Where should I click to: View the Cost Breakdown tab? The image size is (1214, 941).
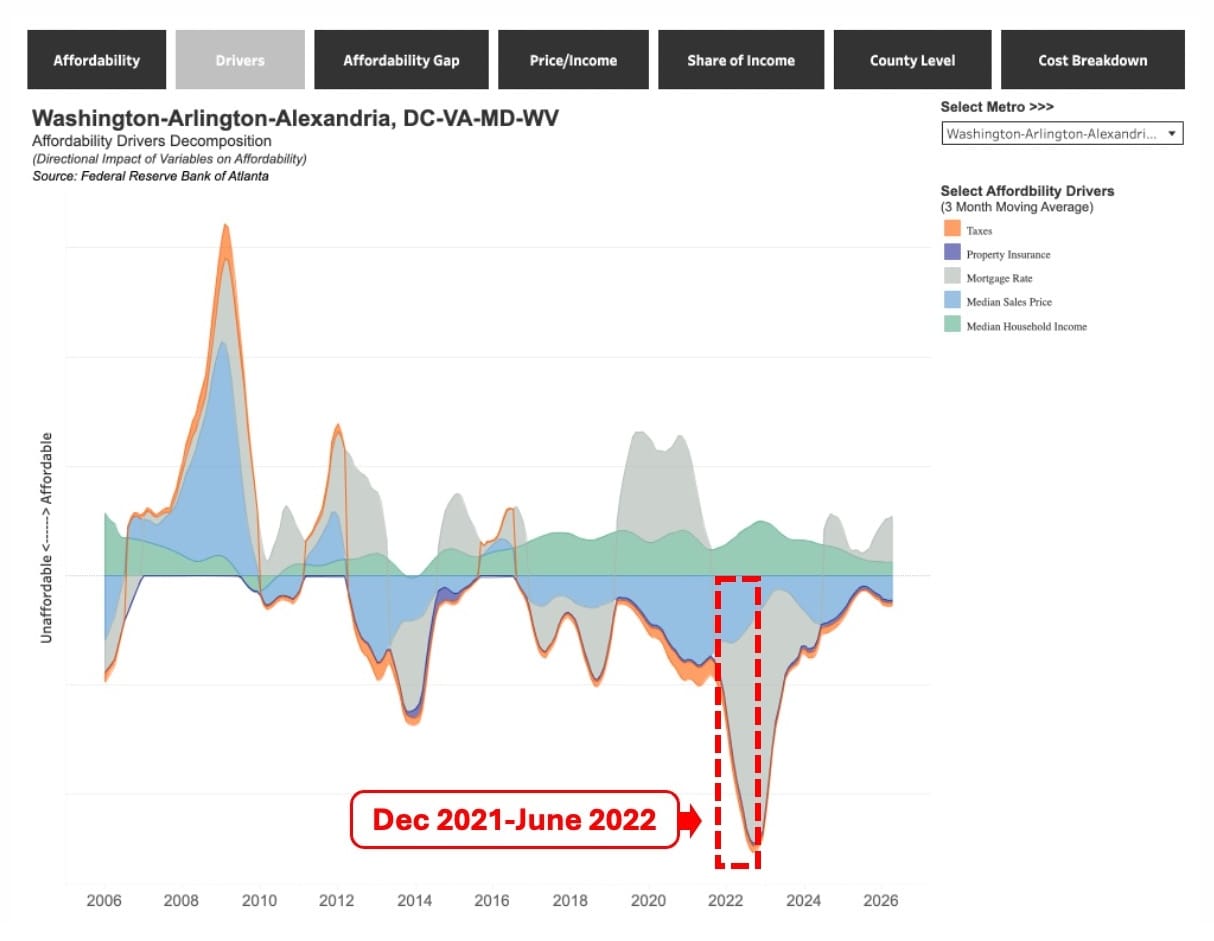click(x=1092, y=60)
